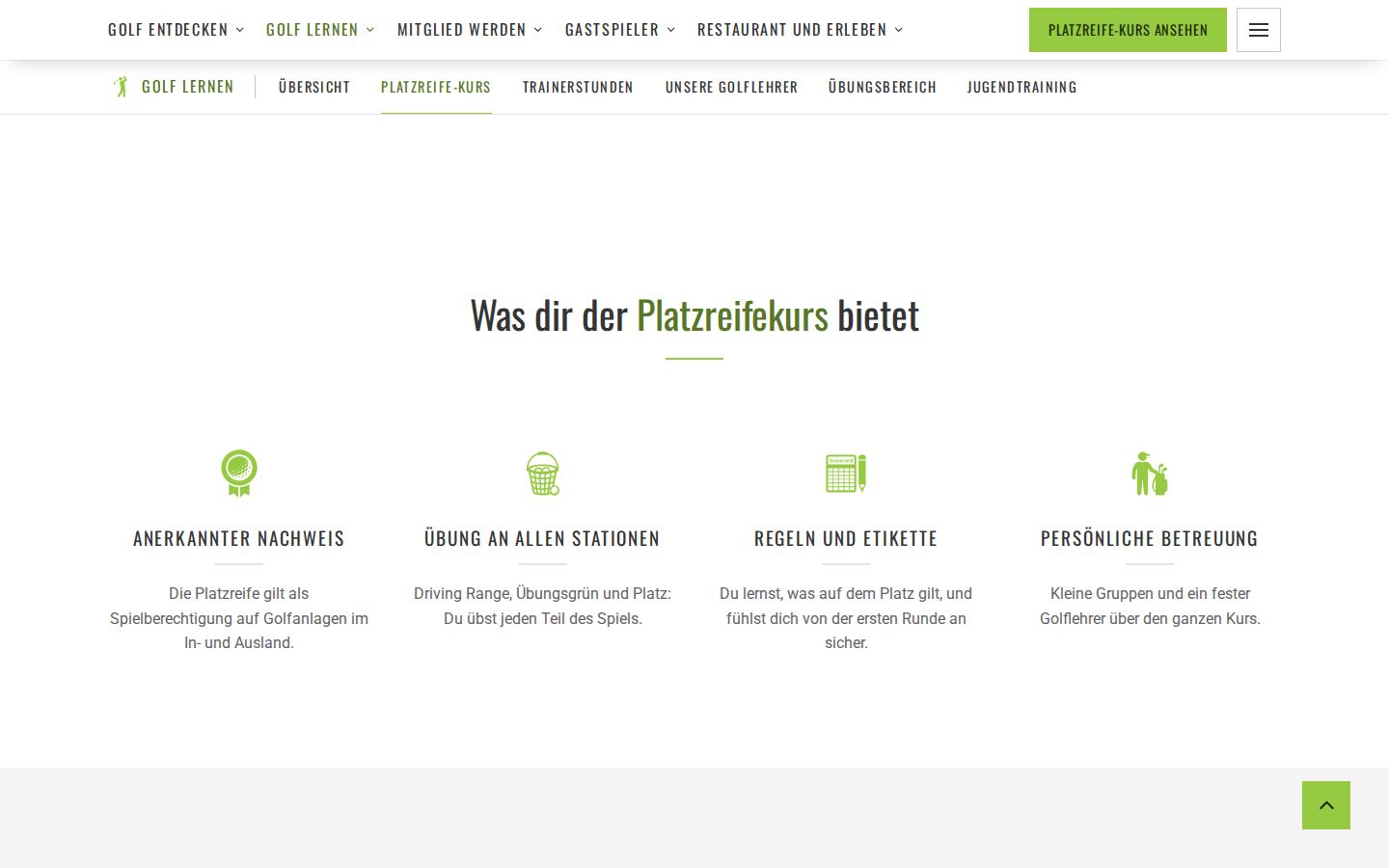Go to the Übersicht tab
This screenshot has height=868, width=1389.
[x=314, y=87]
